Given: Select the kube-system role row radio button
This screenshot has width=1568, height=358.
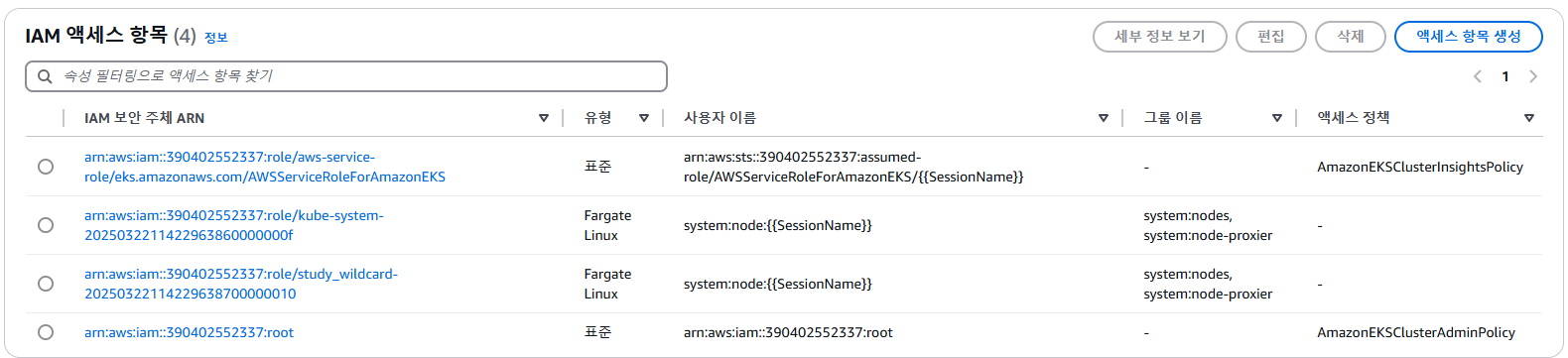Looking at the screenshot, I should [x=46, y=225].
